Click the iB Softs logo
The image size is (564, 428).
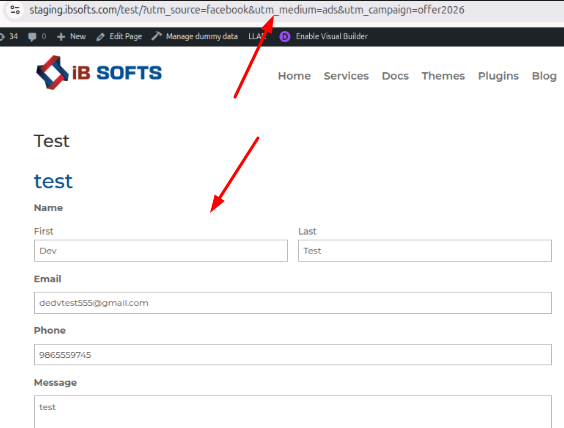pyautogui.click(x=99, y=72)
